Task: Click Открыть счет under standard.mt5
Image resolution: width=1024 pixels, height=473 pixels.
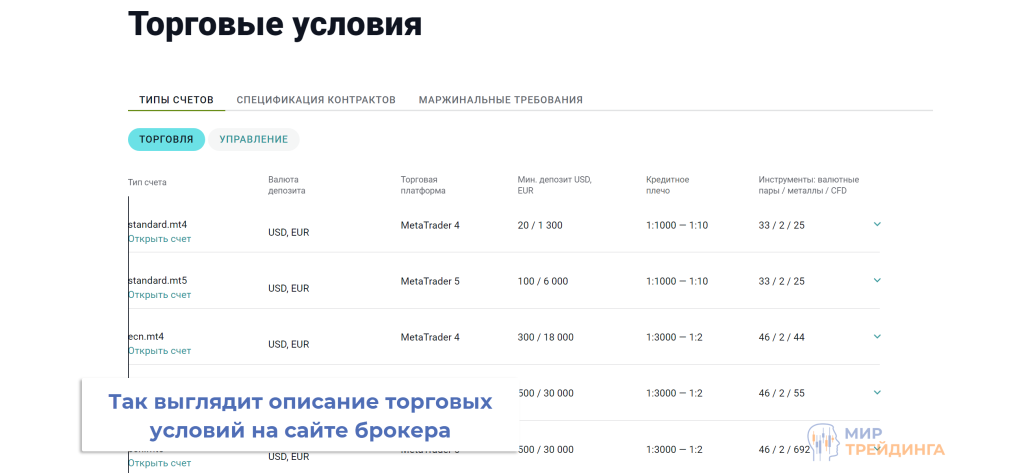Action: tap(159, 295)
